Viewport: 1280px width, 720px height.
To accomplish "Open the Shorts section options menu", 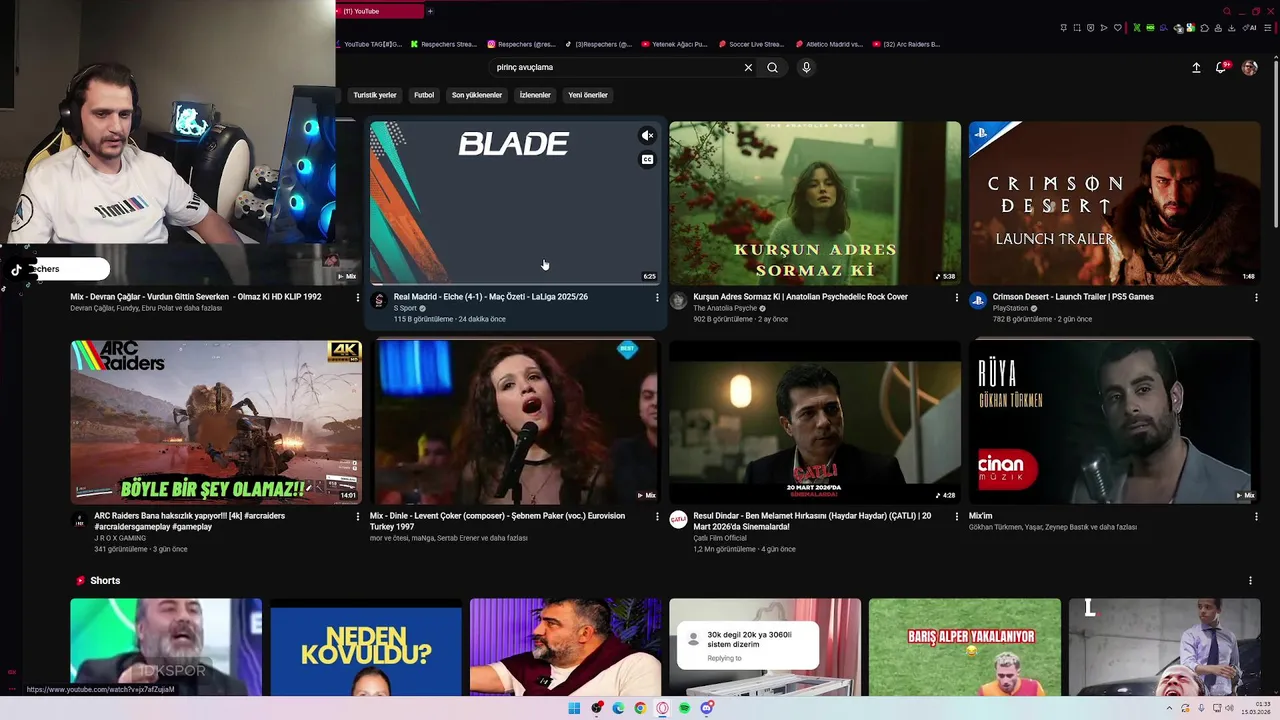I will (1250, 580).
